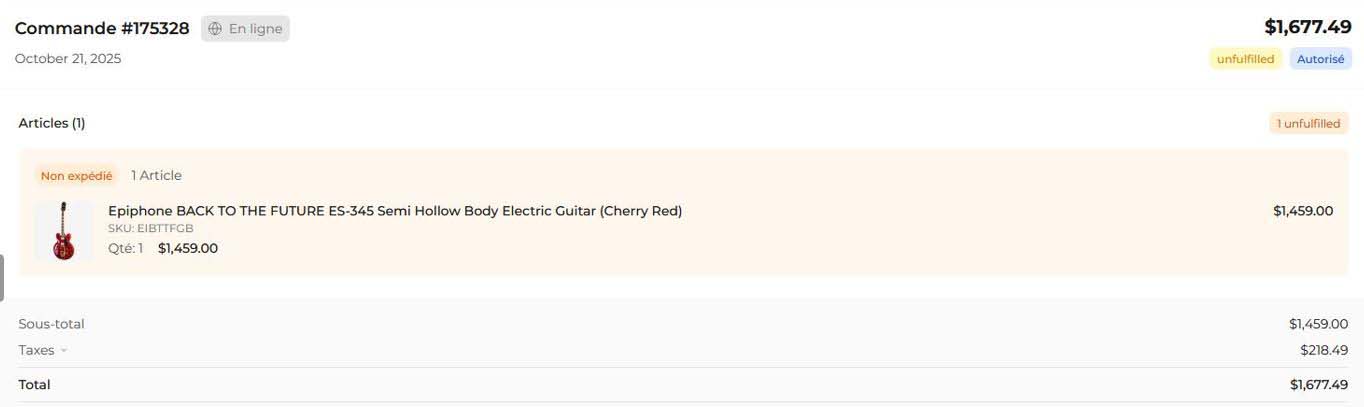1364x407 pixels.
Task: Click the Articles (1) section heading
Action: (52, 123)
